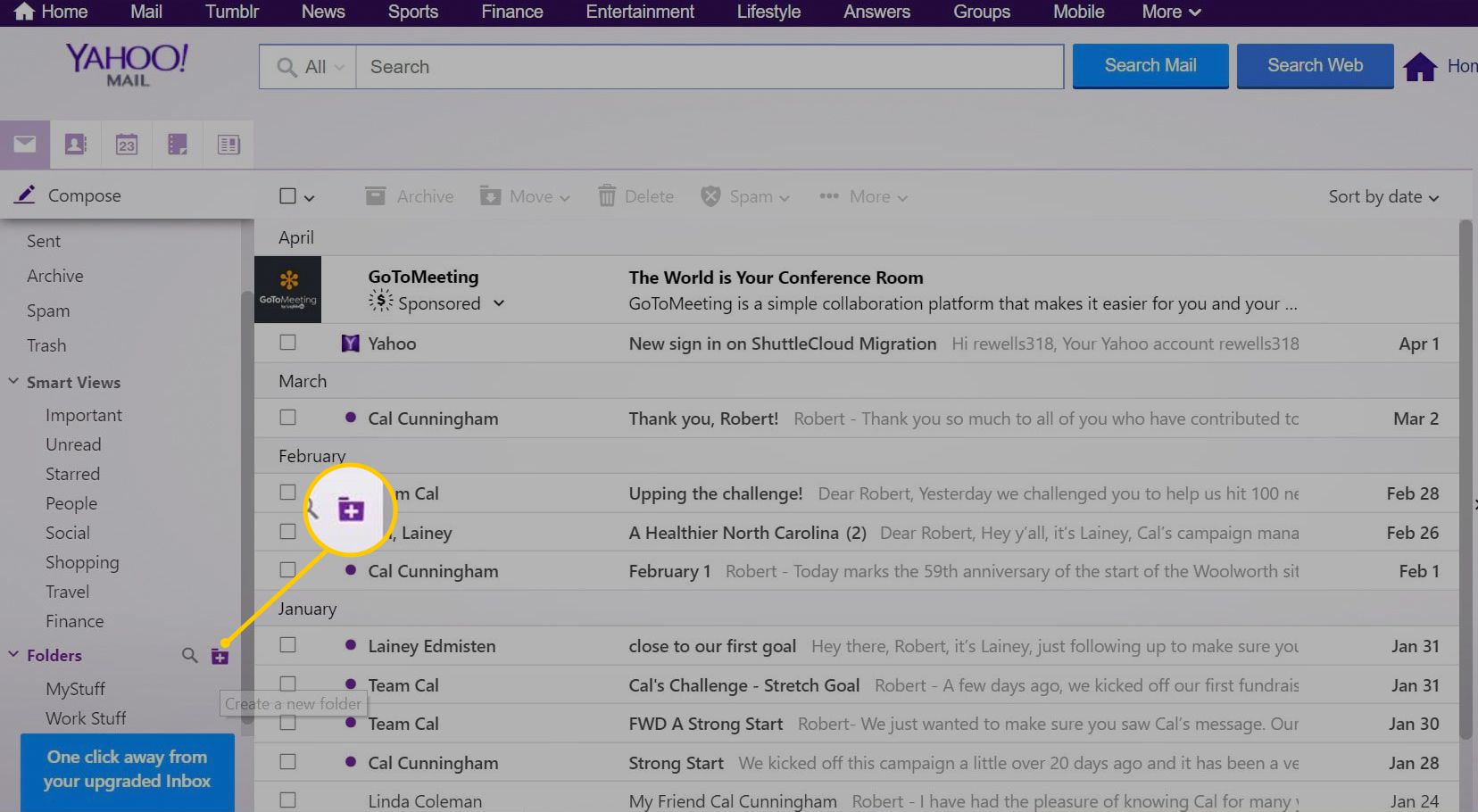
Task: Open the news feed icon tab
Action: pyautogui.click(x=228, y=145)
